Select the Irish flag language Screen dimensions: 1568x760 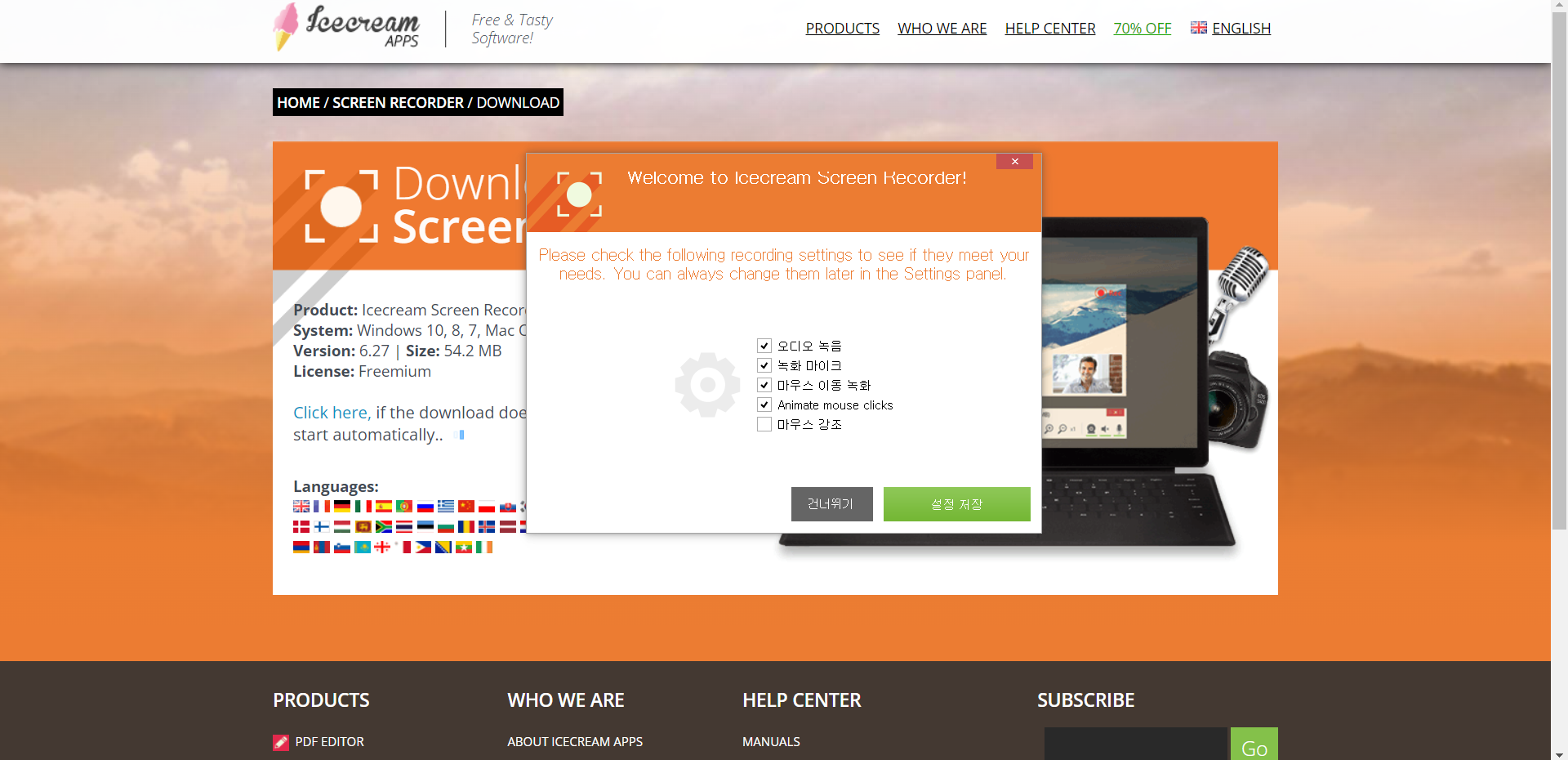[484, 547]
